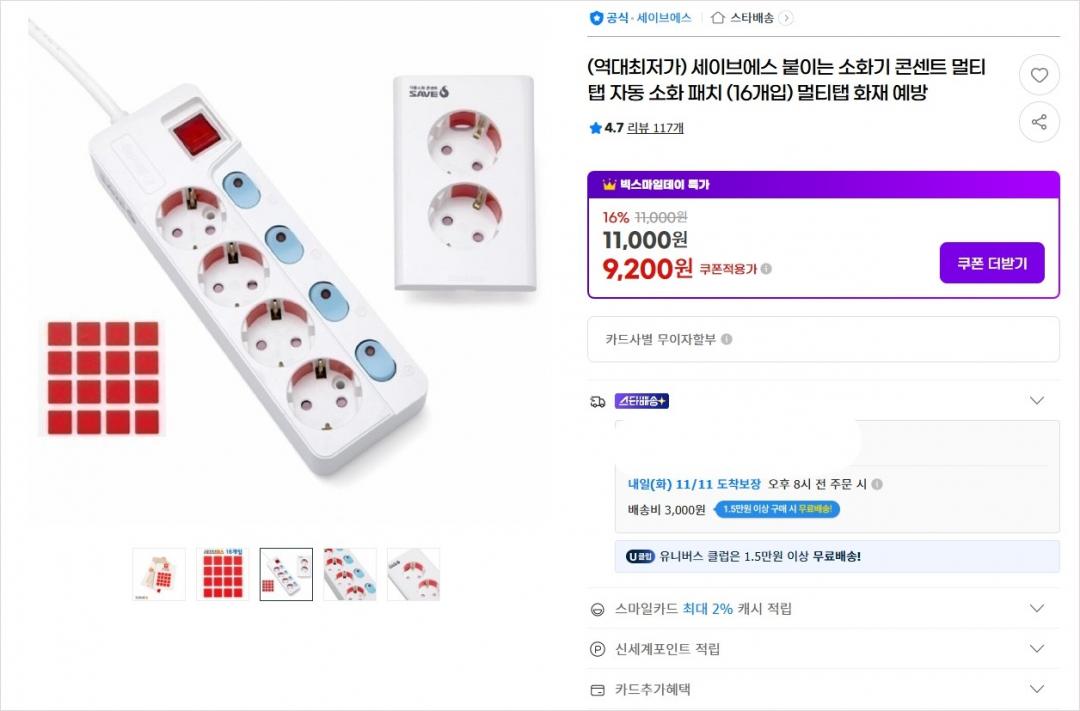Screen dimensions: 1080x711
Task: Click the heart wishlist icon
Action: pos(1039,75)
